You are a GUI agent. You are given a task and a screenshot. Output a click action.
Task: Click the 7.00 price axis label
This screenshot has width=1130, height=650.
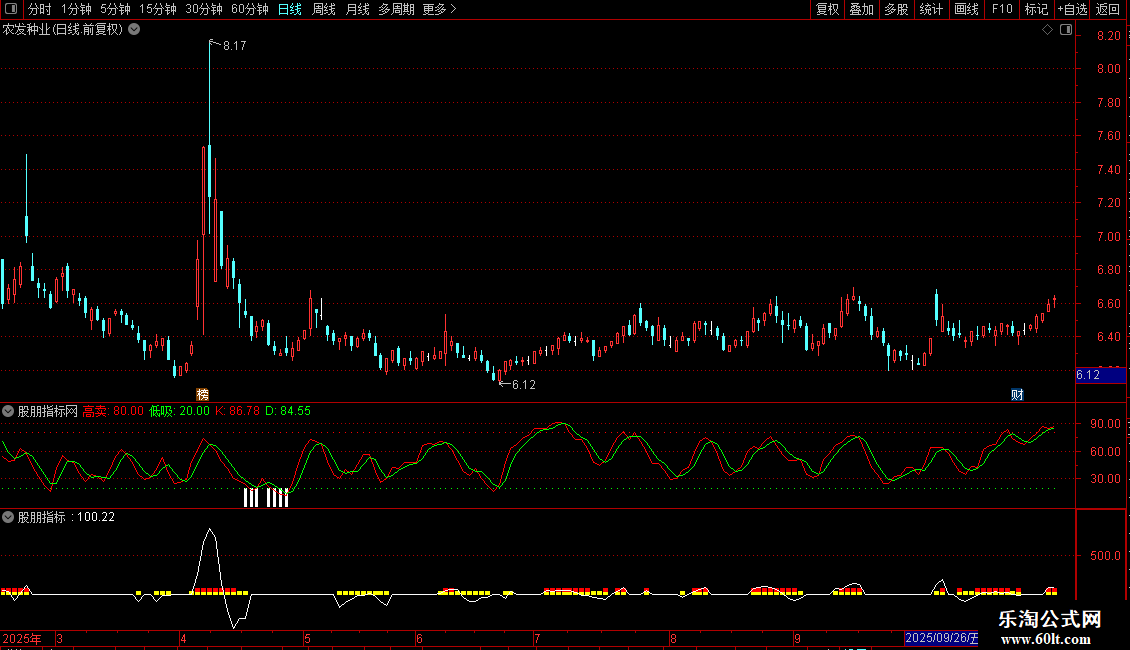tap(1108, 236)
